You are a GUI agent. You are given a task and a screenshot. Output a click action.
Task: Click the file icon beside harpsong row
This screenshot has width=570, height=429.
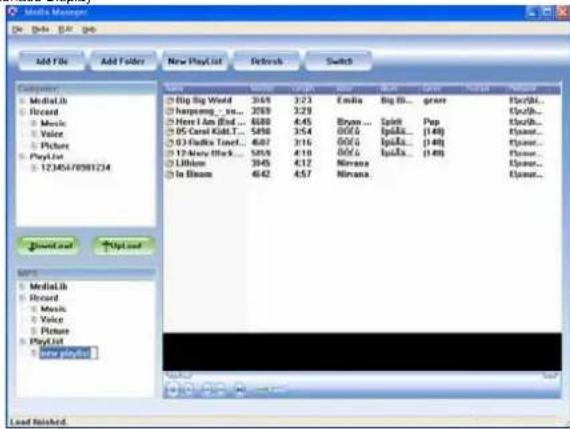170,111
